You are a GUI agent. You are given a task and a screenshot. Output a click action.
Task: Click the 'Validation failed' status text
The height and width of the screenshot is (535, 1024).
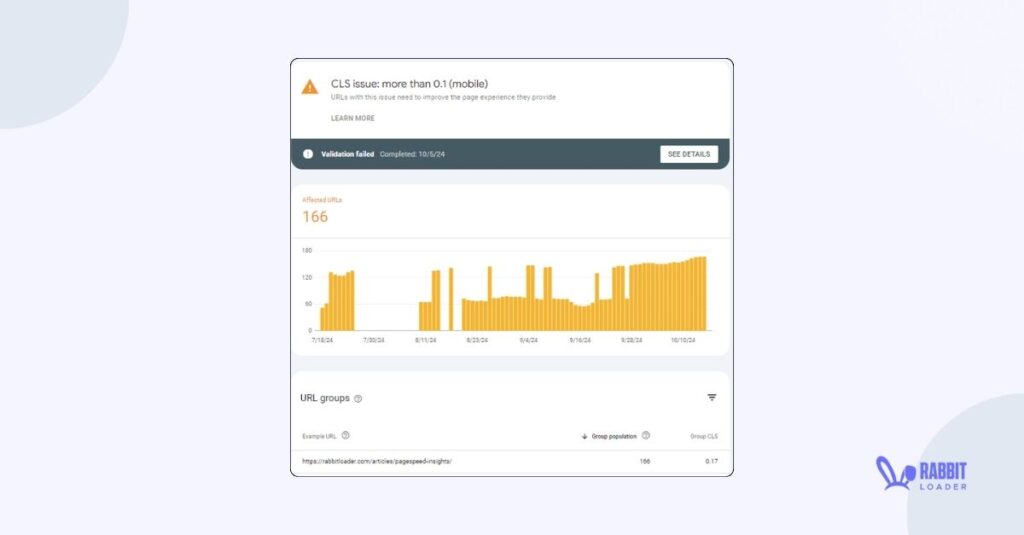click(x=347, y=154)
